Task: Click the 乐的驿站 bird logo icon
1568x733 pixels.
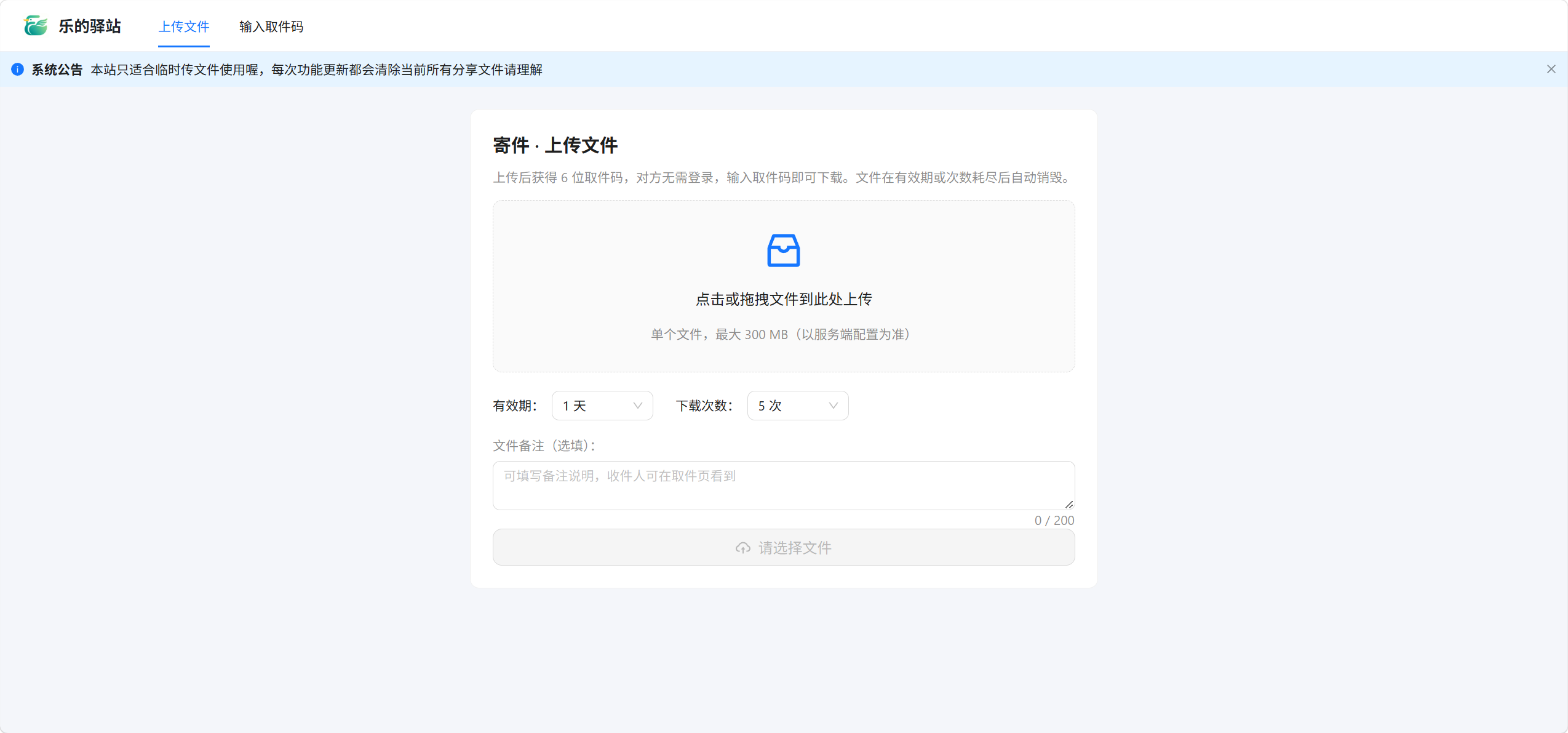Action: 35,26
